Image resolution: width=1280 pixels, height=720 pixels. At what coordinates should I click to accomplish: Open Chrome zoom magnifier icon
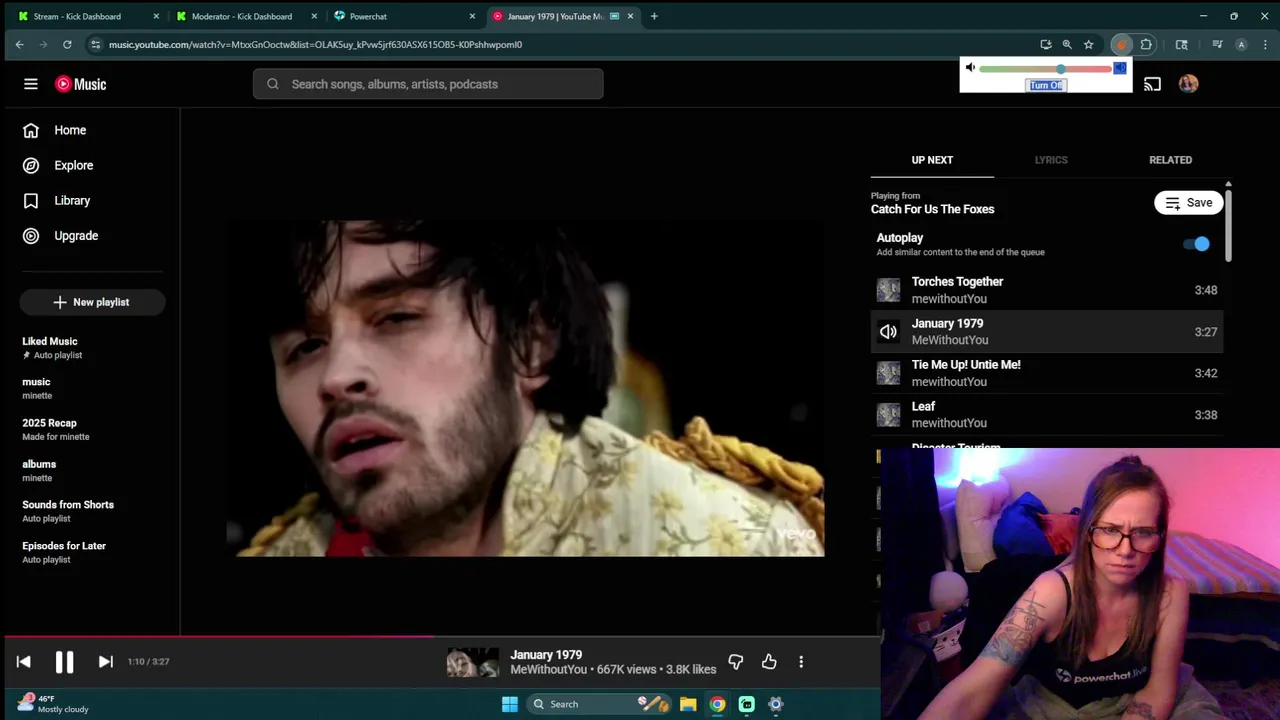pos(1067,44)
